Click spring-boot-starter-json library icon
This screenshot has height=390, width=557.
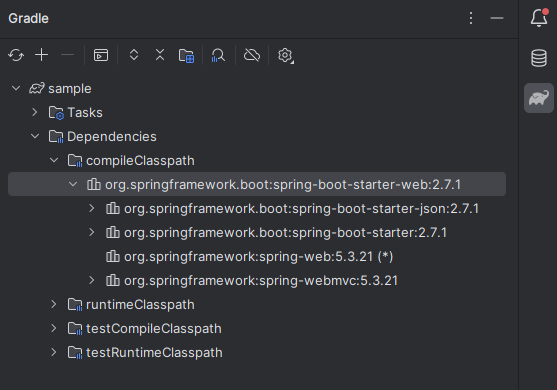(x=113, y=208)
